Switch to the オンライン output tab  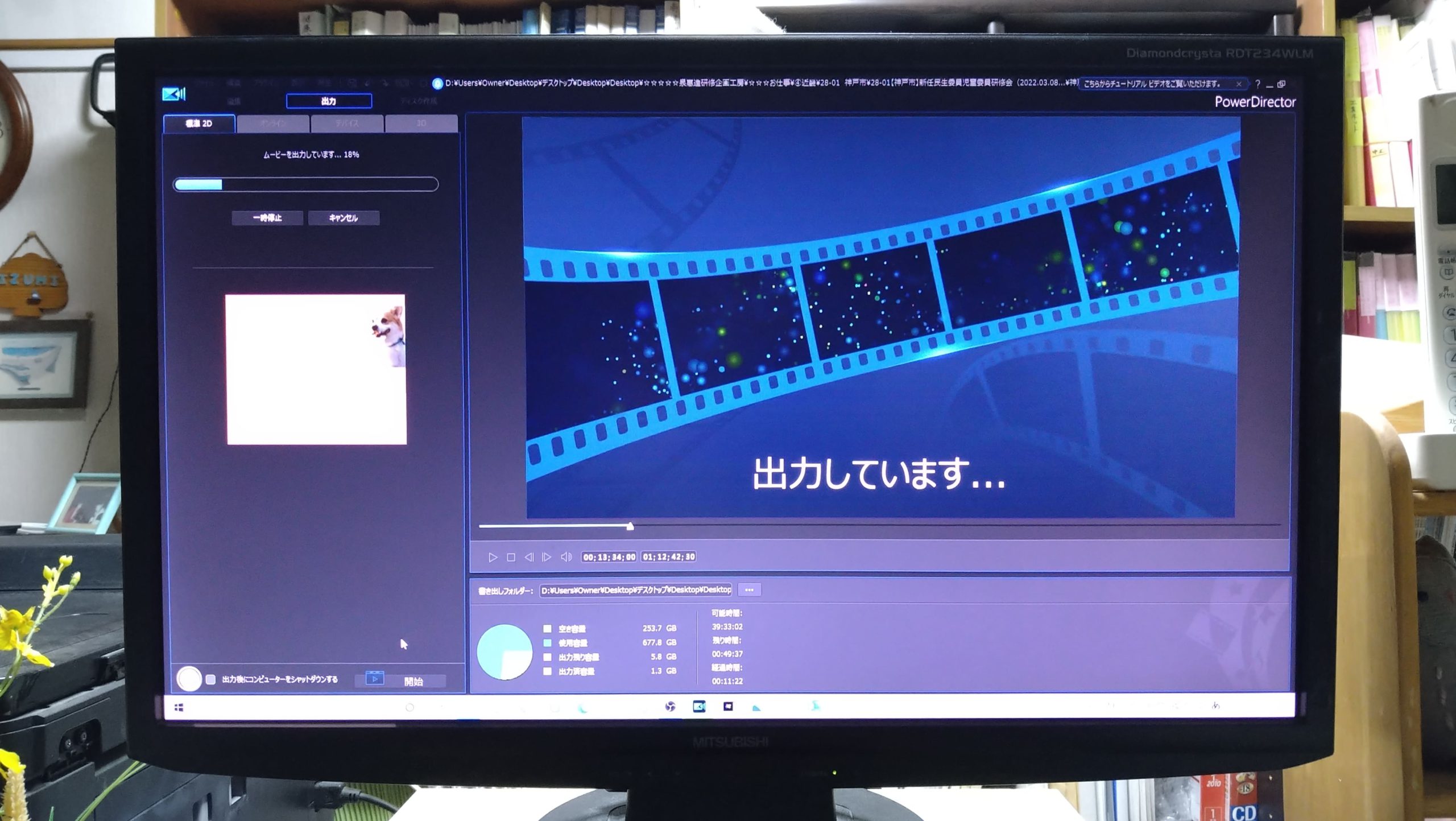(274, 123)
